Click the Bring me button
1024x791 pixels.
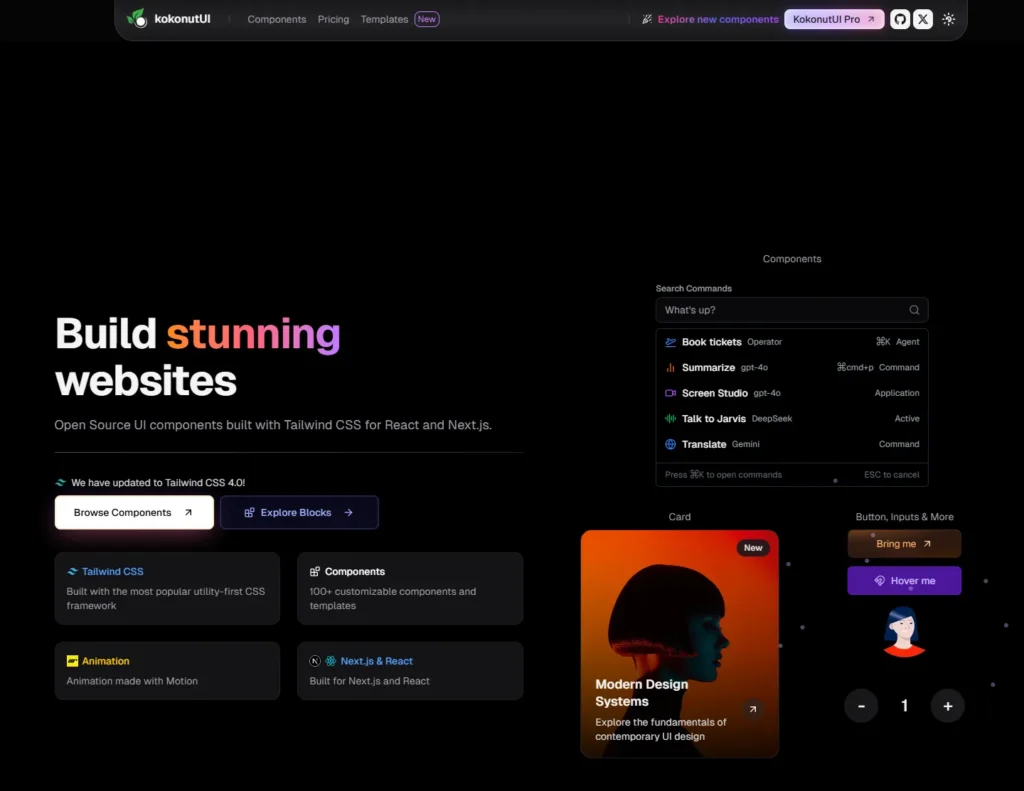904,543
